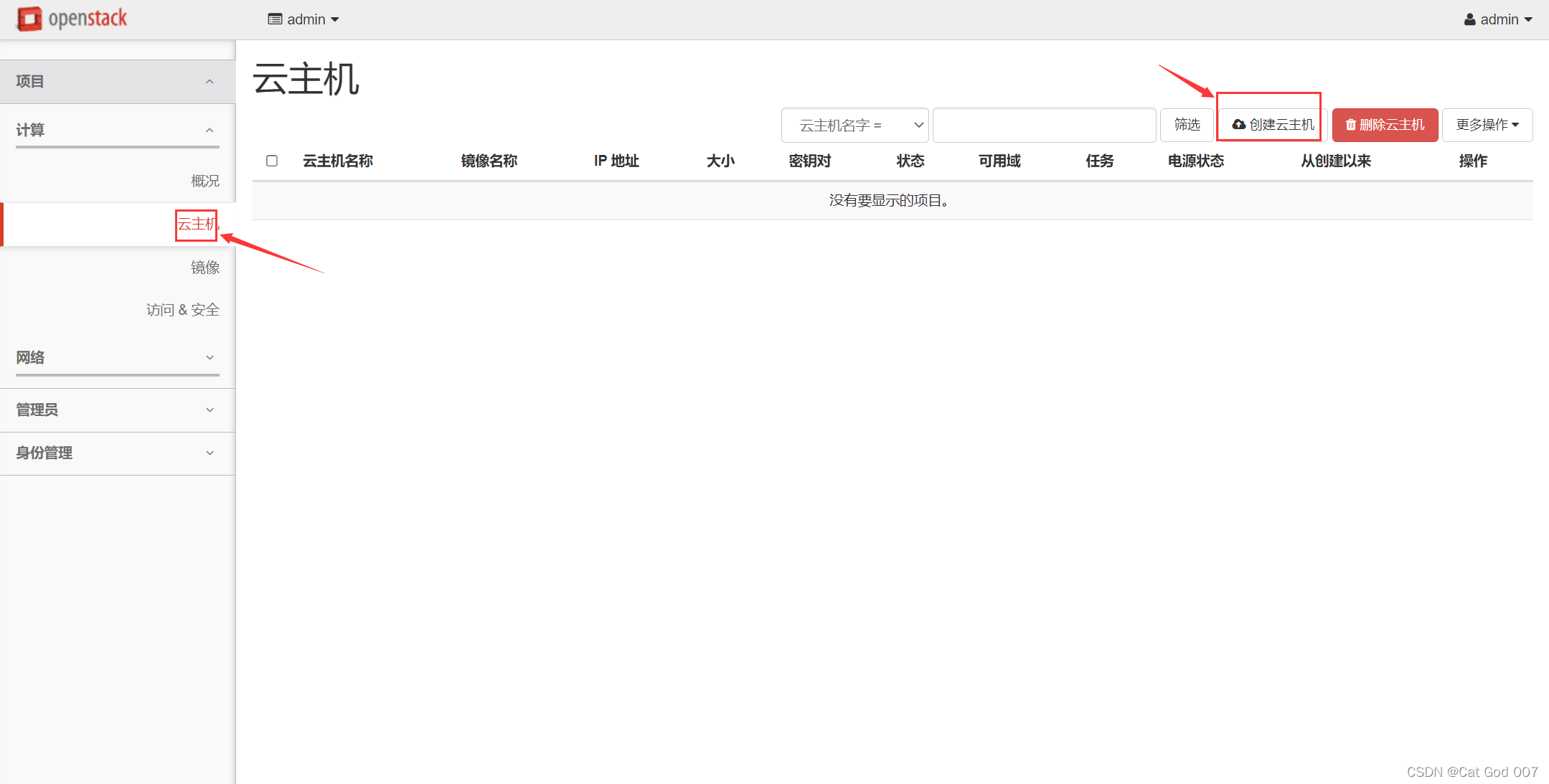Image resolution: width=1549 pixels, height=784 pixels.
Task: Open the 概况 overview page
Action: pyautogui.click(x=204, y=181)
